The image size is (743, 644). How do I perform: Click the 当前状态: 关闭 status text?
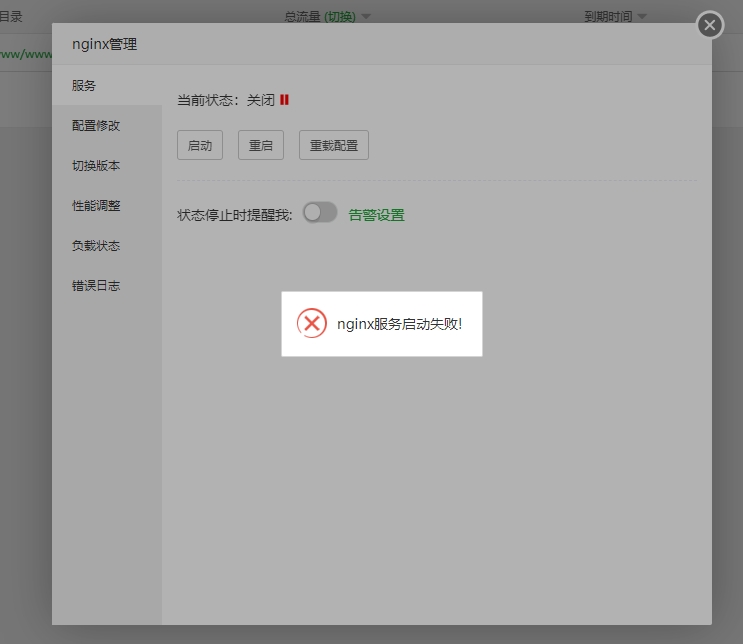226,100
